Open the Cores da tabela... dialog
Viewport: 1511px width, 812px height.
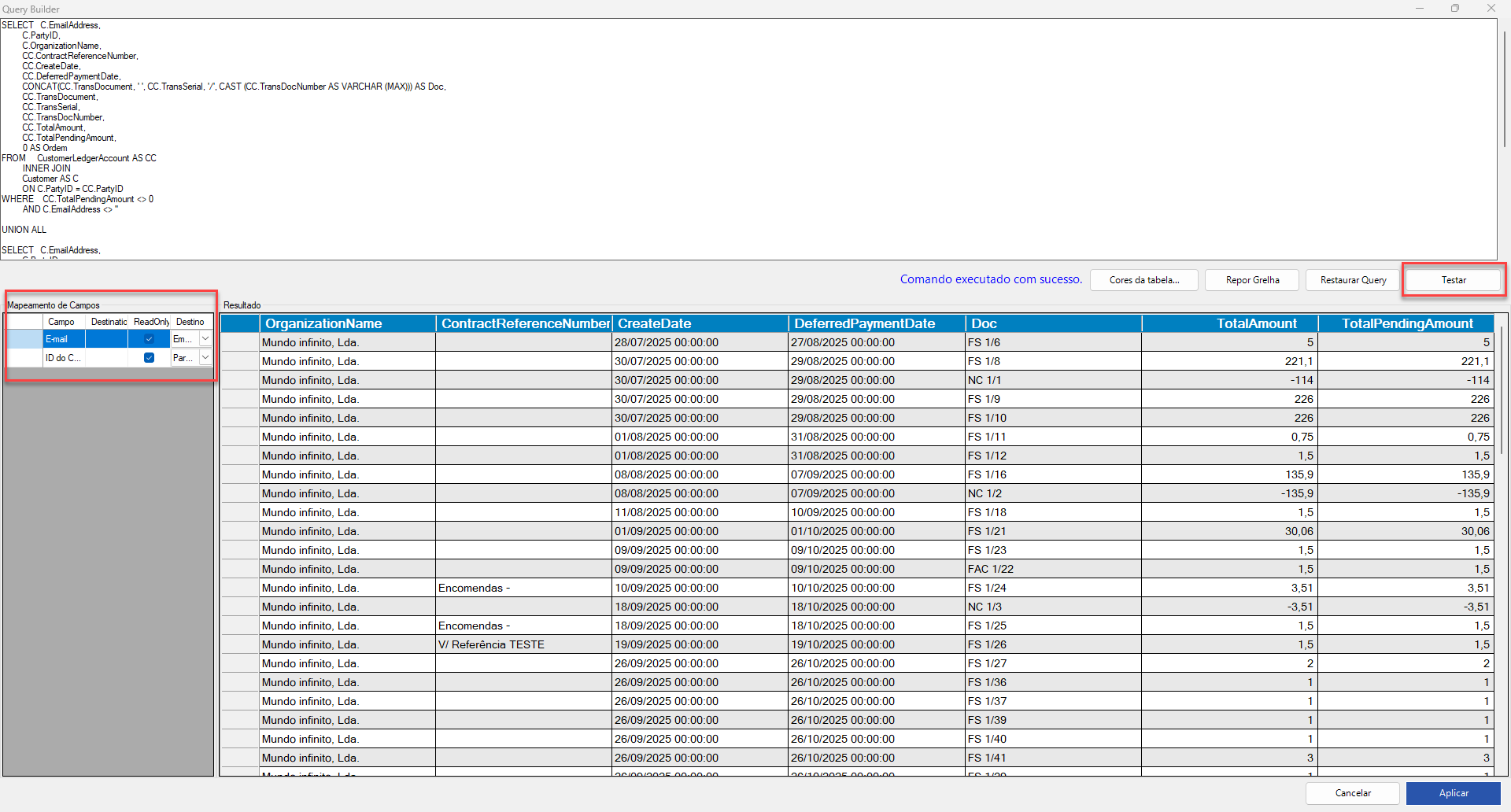pos(1144,280)
